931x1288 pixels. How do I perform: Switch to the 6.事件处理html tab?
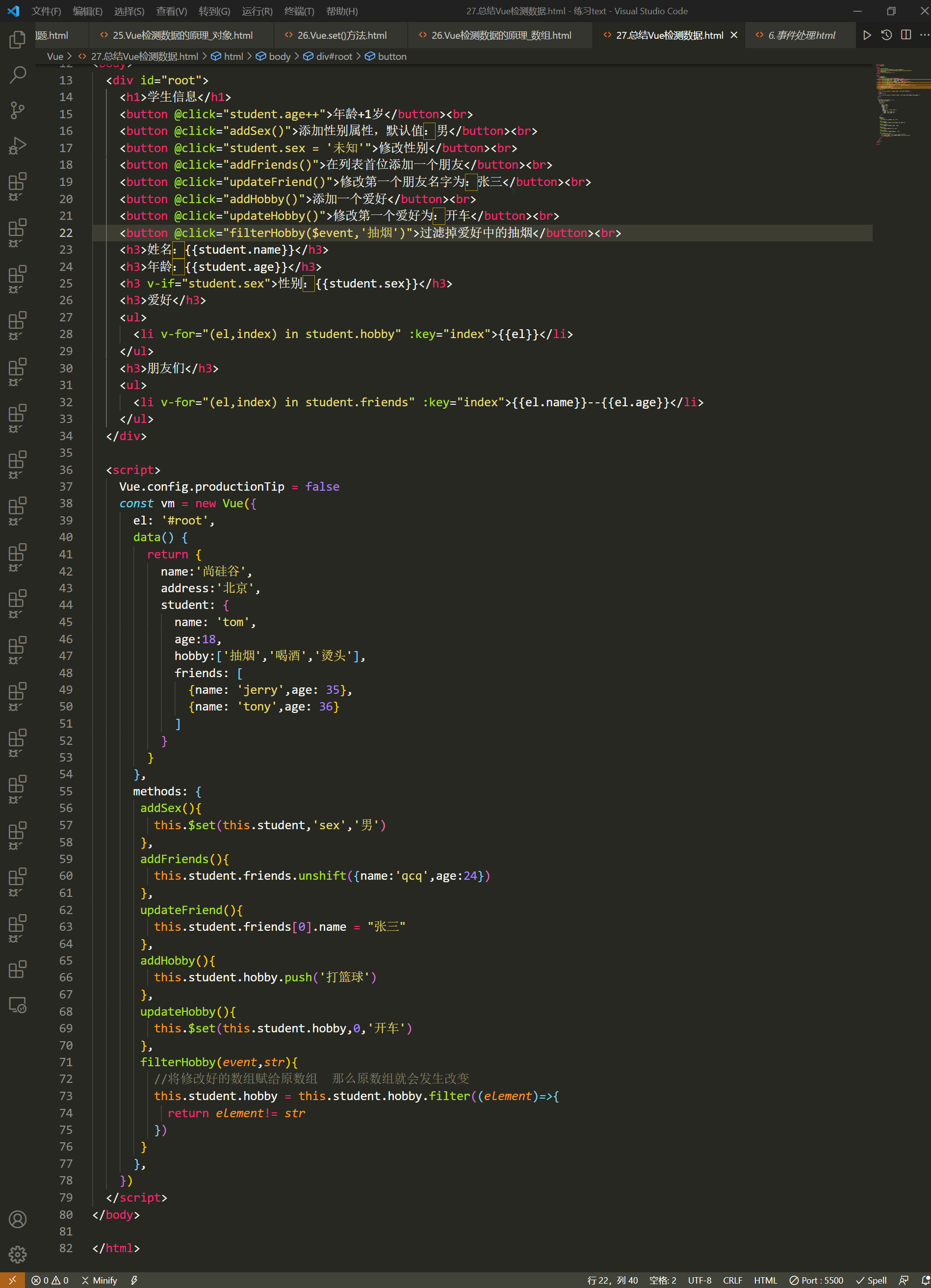(x=801, y=35)
